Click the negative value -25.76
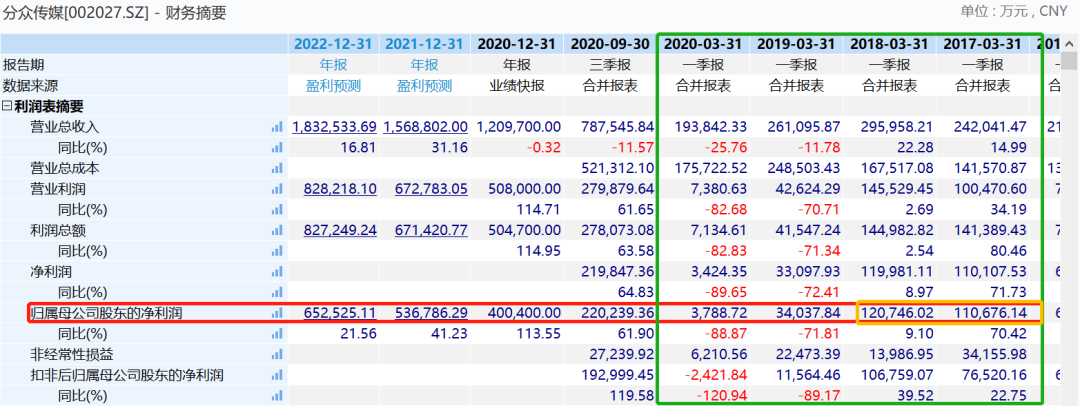The height and width of the screenshot is (406, 1080). click(725, 148)
